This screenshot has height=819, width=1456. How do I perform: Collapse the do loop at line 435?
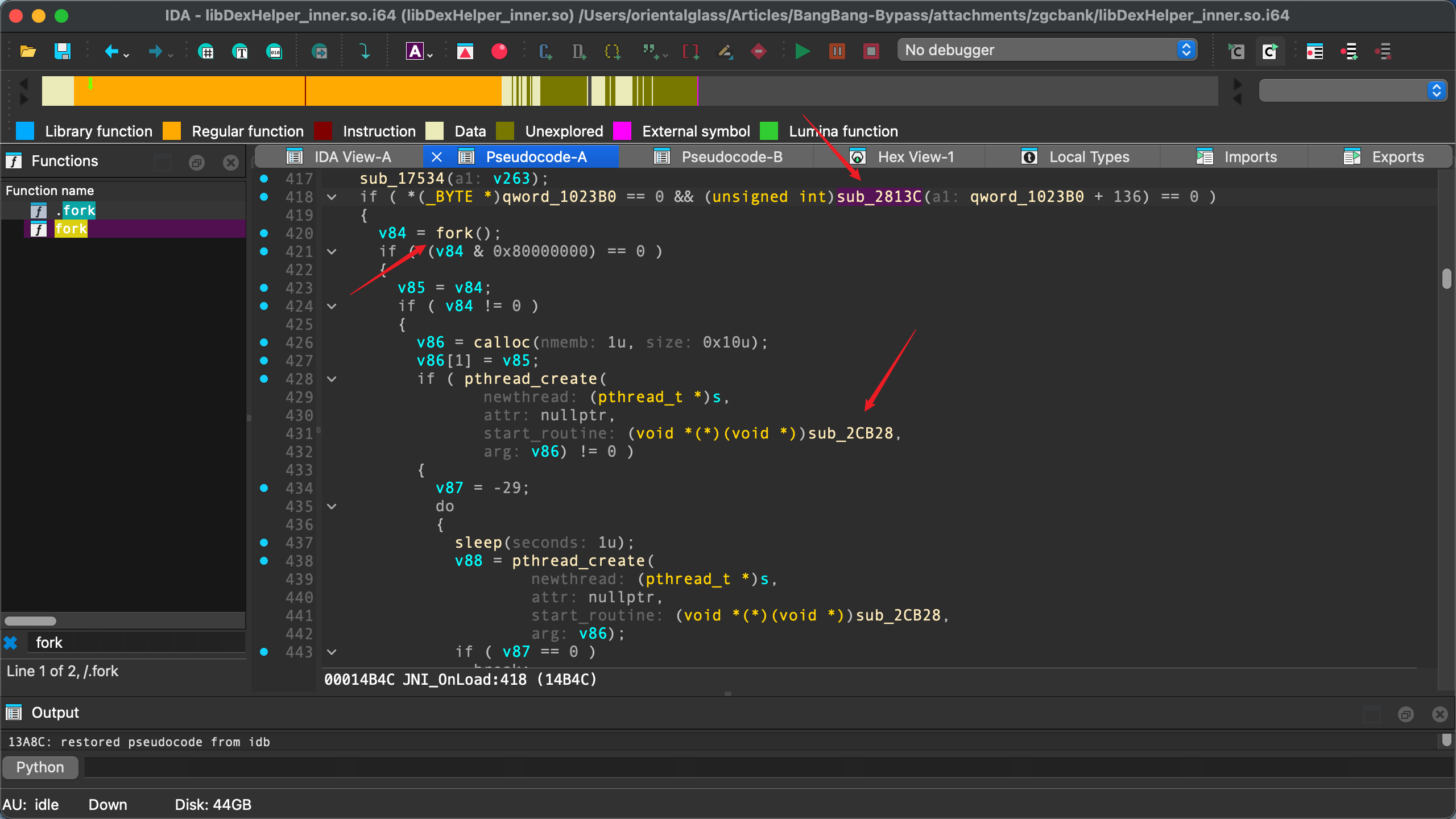pyautogui.click(x=332, y=507)
